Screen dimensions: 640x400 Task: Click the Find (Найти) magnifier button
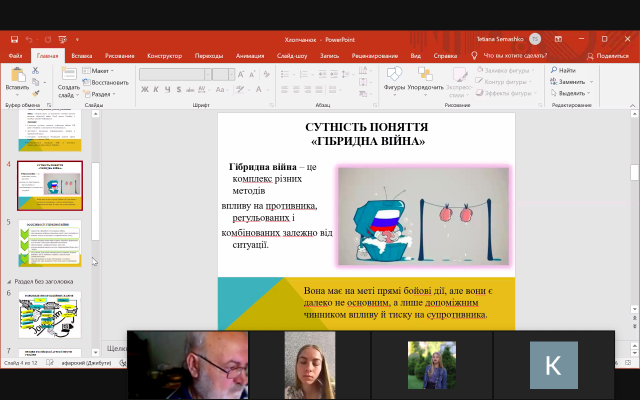pos(562,71)
